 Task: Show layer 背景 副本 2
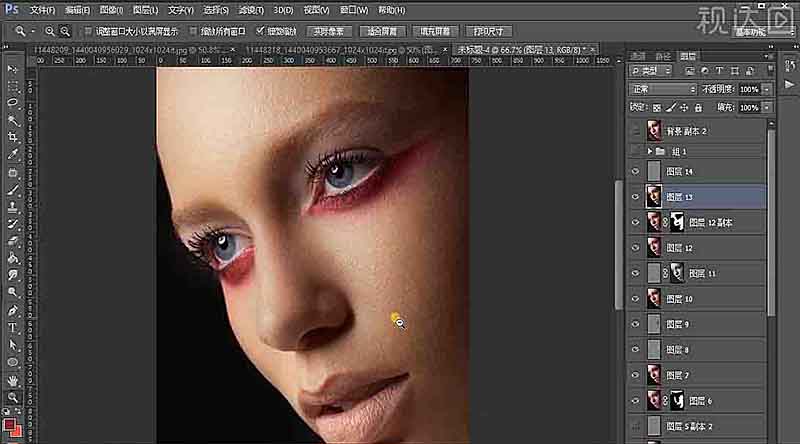click(635, 131)
